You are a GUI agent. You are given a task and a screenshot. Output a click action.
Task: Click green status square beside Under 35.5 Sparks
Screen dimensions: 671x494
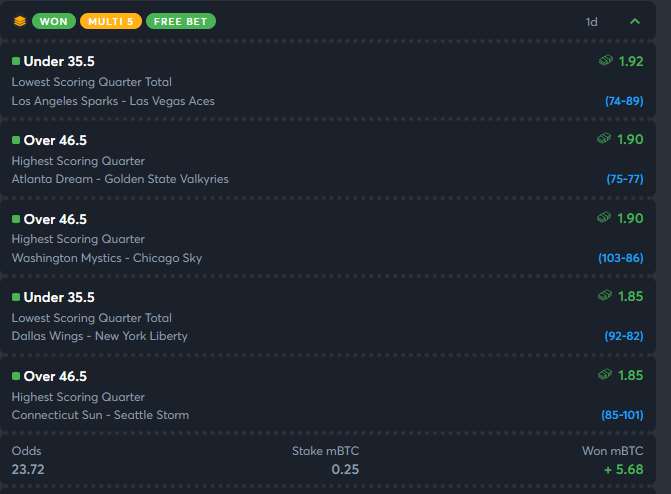point(16,61)
